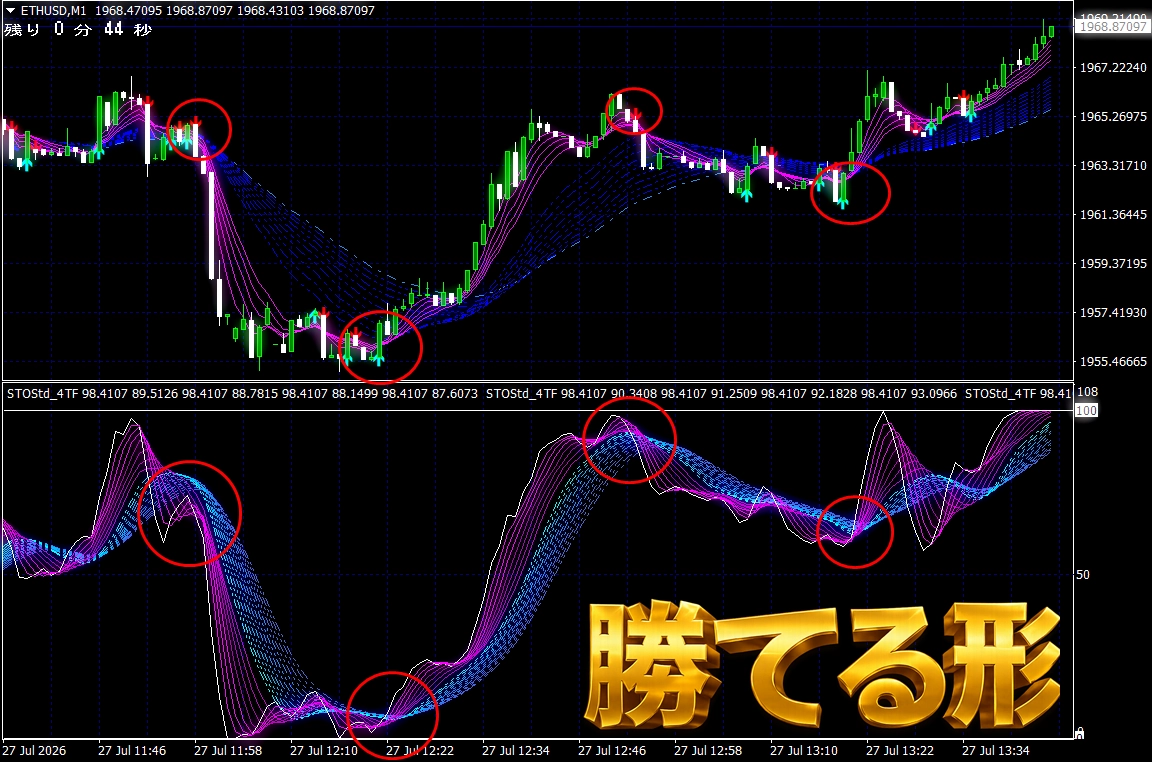Screen dimensions: 1152x762
Task: Click time axis label 27 Jul 2026
Action: [34, 751]
